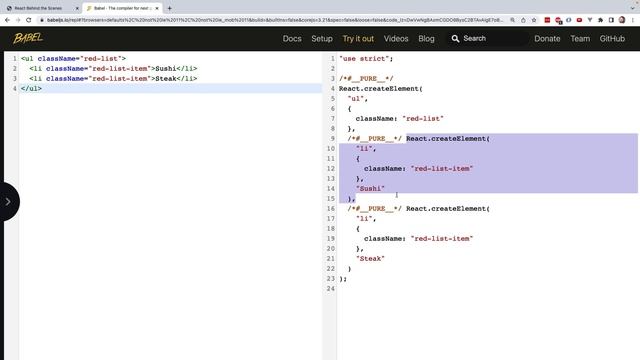Click the "Steak" string in the output

tap(370, 258)
